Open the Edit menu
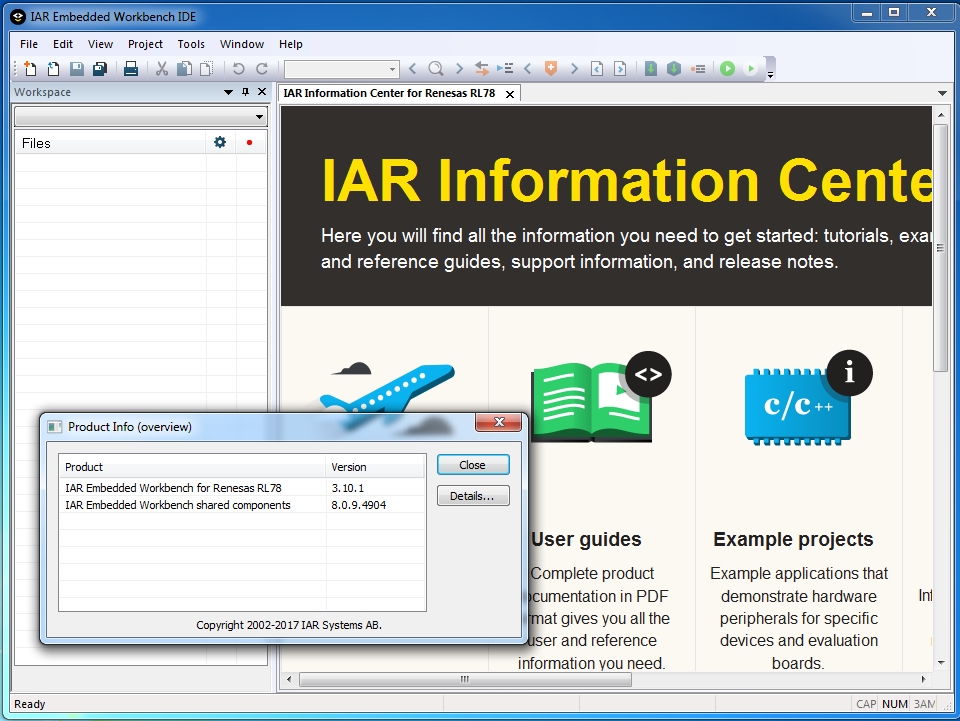 click(62, 44)
